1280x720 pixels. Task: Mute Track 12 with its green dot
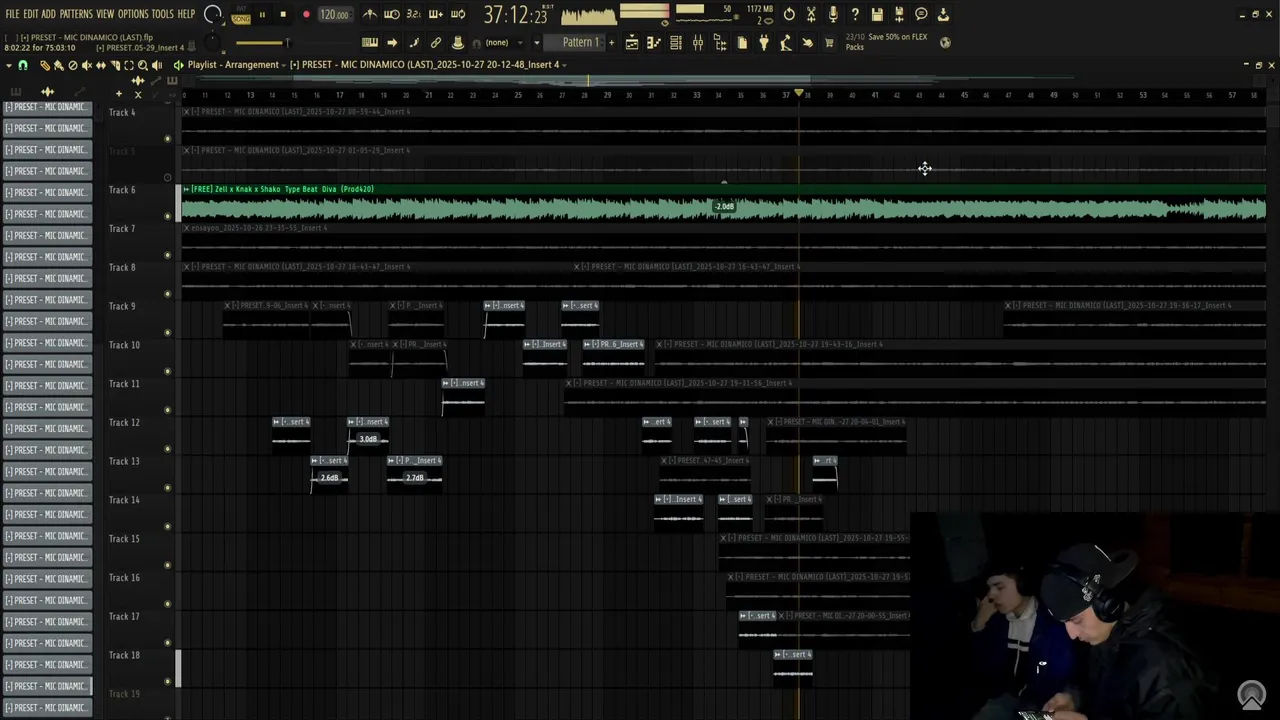[x=167, y=448]
